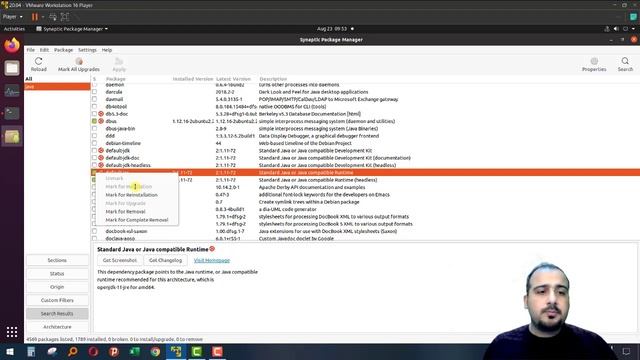Screen dimensions: 640x360
Task: Sort by Latest Version column header
Action: click(x=233, y=79)
